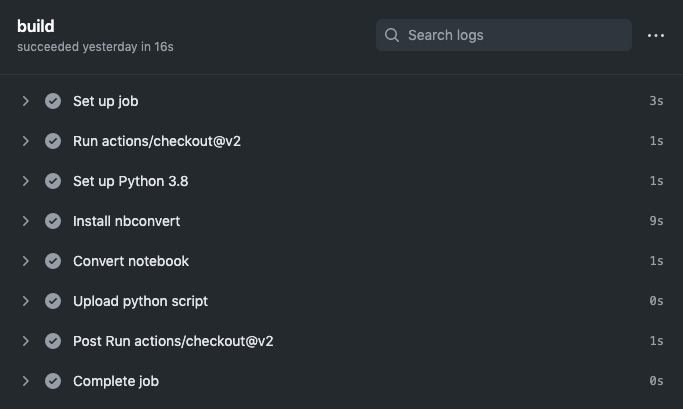Expand the Set up Python 3.8 chevron
This screenshot has height=409, width=683.
pyautogui.click(x=26, y=181)
